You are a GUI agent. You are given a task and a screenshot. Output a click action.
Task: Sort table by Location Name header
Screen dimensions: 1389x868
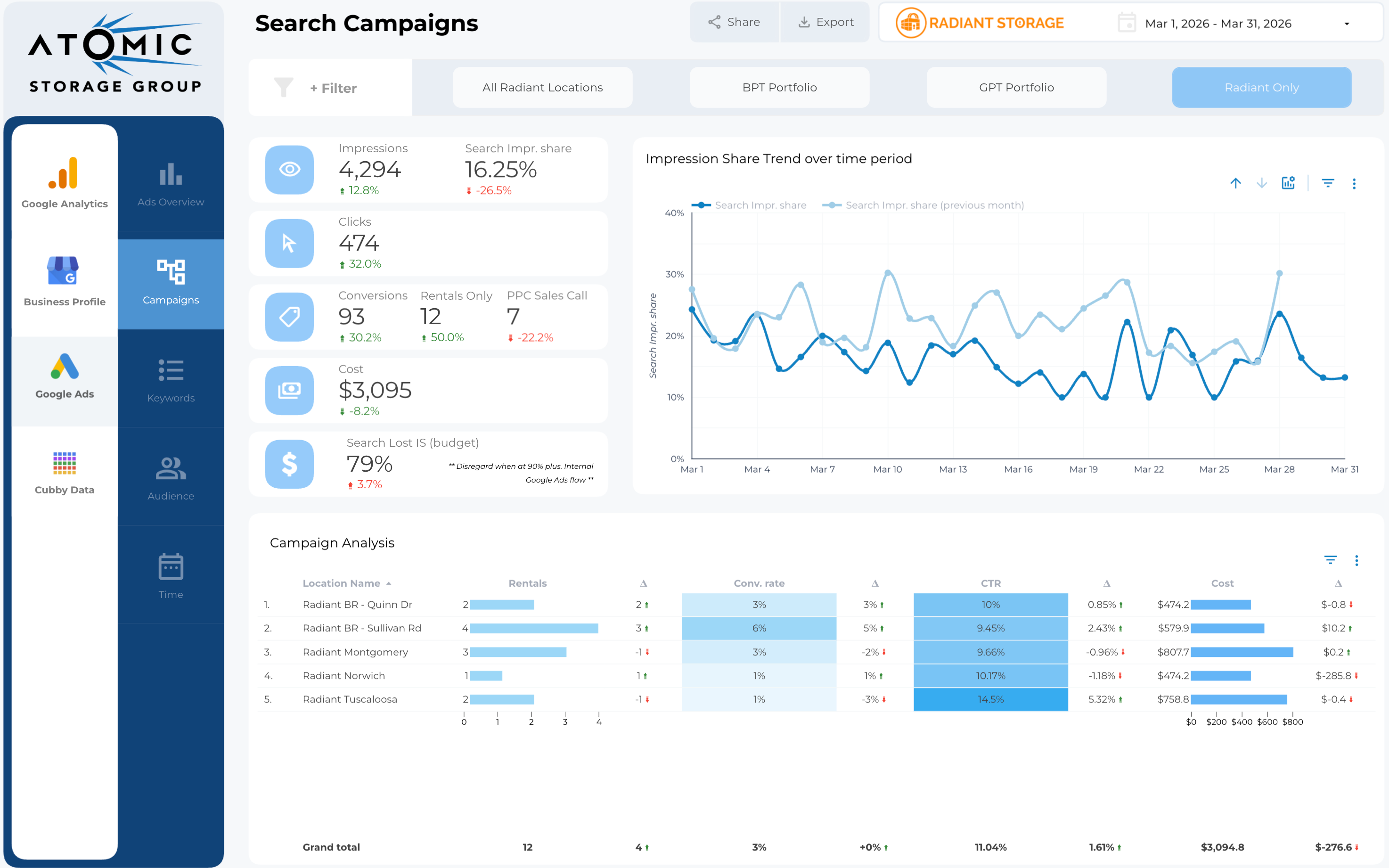coord(341,583)
